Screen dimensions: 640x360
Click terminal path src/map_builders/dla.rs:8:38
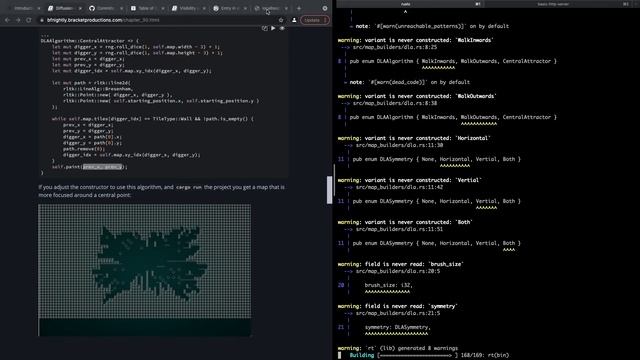click(395, 103)
